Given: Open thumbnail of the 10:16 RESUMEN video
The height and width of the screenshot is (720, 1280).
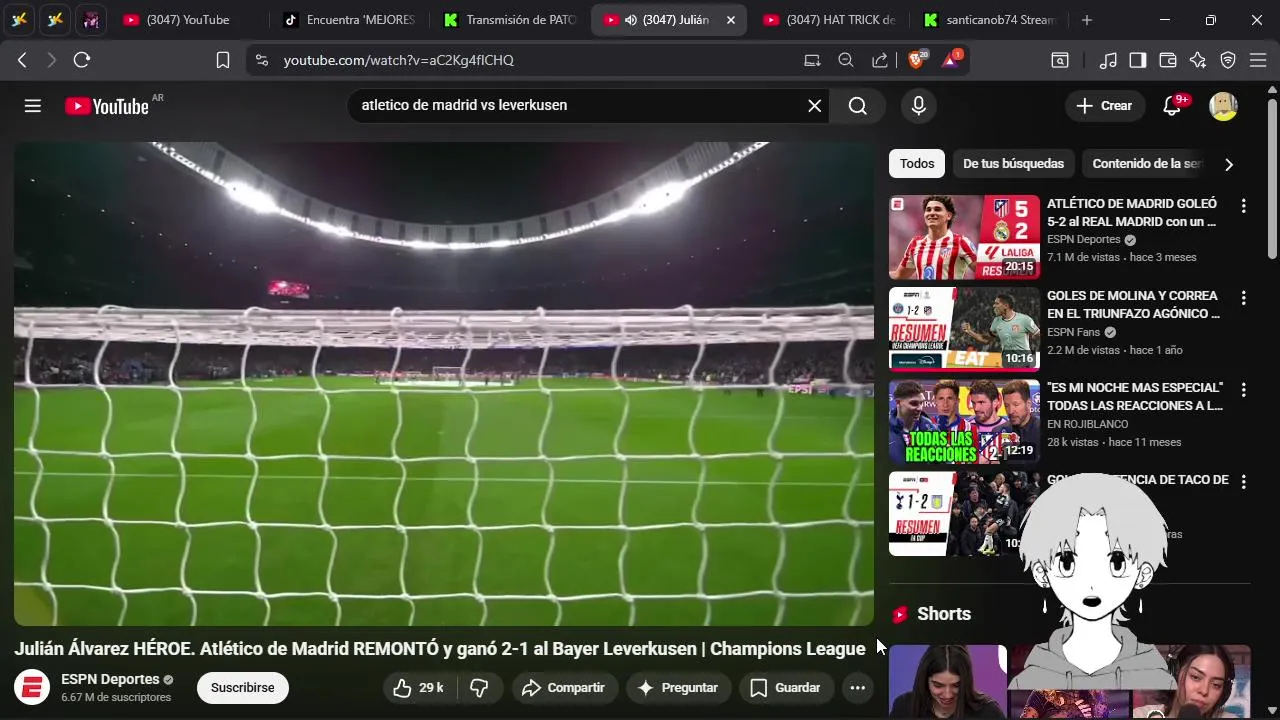Looking at the screenshot, I should click(964, 329).
